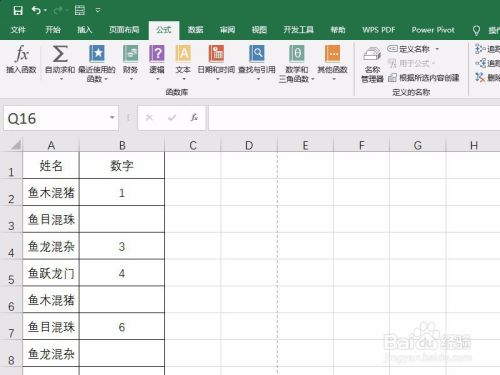Click the remove arrows icon at ribbon edge
The image size is (500, 375).
point(480,78)
